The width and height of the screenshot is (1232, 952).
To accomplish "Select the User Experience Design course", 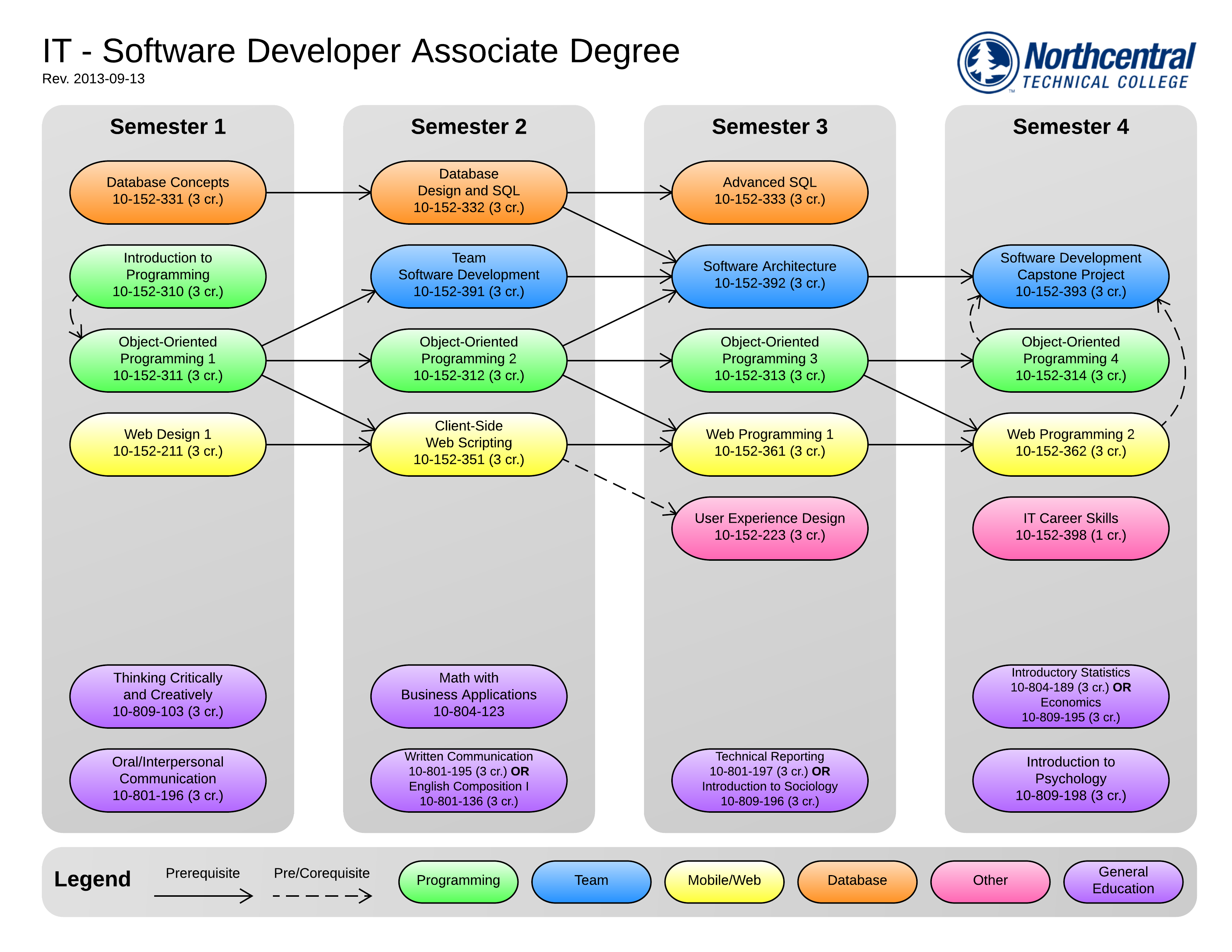I will click(x=769, y=527).
